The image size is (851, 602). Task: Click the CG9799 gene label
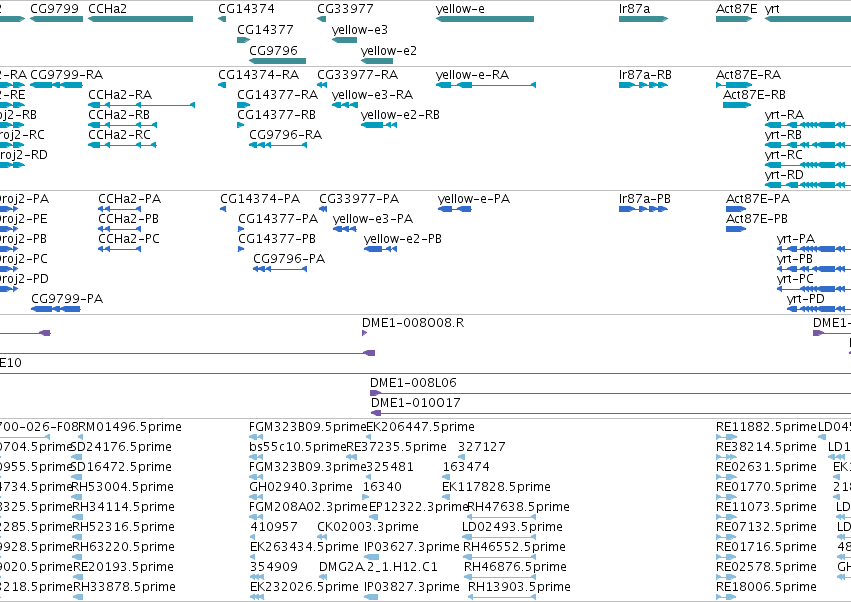54,9
